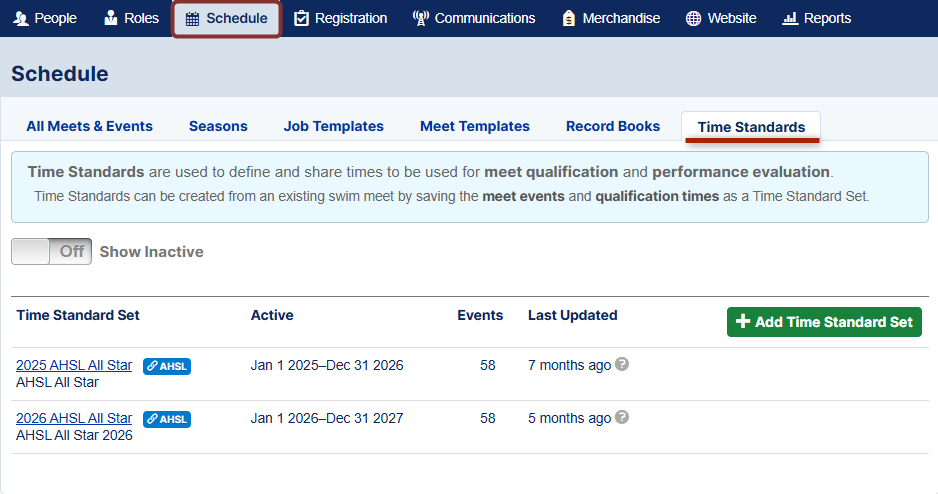Open the Job Templates tab

pos(333,126)
